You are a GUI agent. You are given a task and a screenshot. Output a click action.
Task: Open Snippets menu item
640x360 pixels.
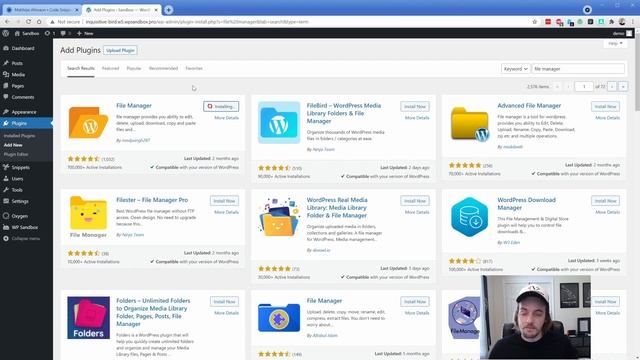[x=20, y=167]
